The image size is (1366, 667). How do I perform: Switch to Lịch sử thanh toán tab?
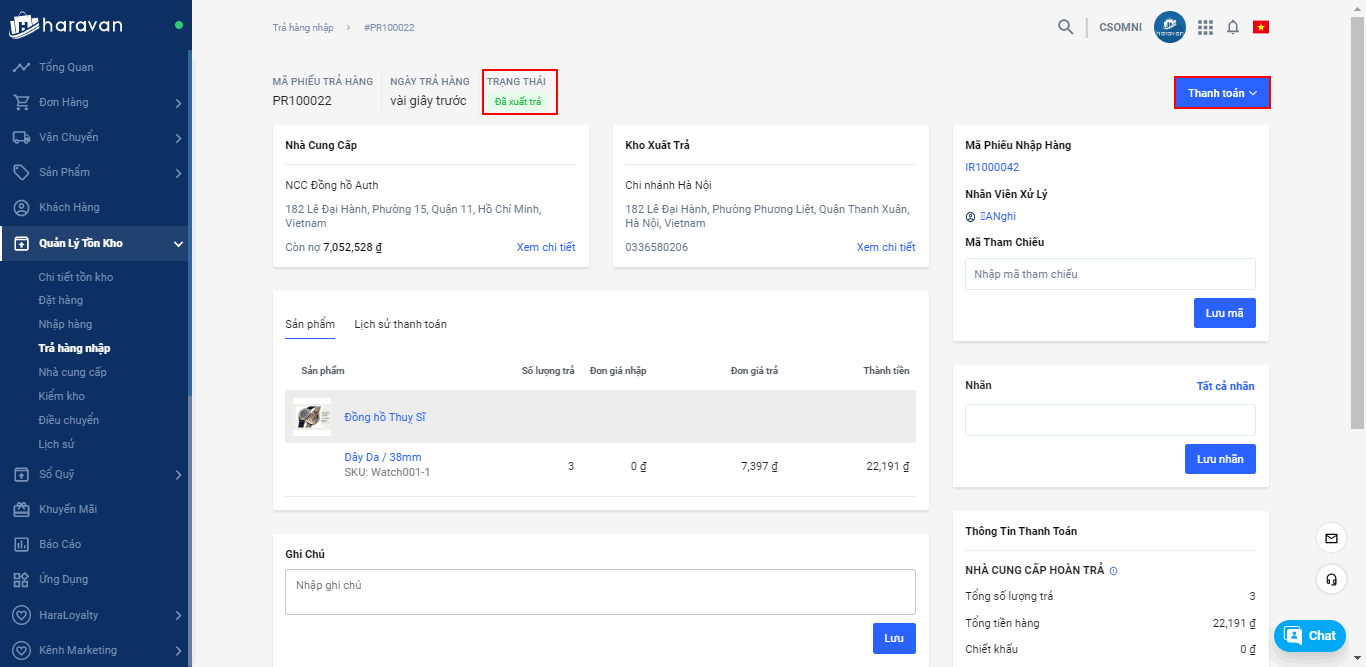[x=400, y=324]
